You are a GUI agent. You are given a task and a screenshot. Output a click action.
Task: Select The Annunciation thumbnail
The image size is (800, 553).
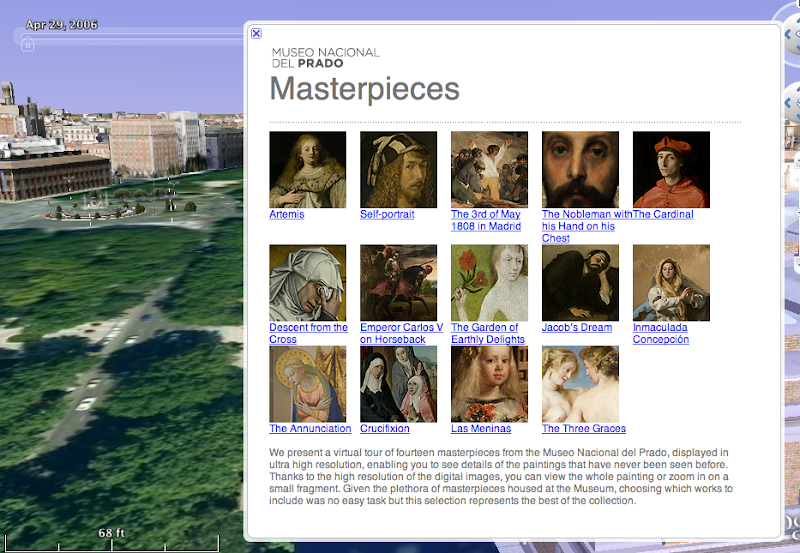pyautogui.click(x=308, y=384)
